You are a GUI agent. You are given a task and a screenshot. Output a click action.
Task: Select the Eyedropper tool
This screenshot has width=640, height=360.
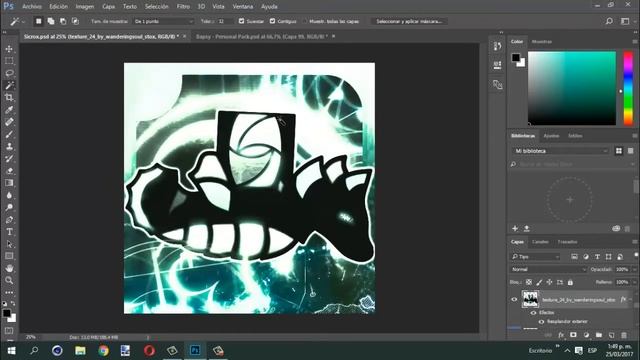tap(9, 110)
